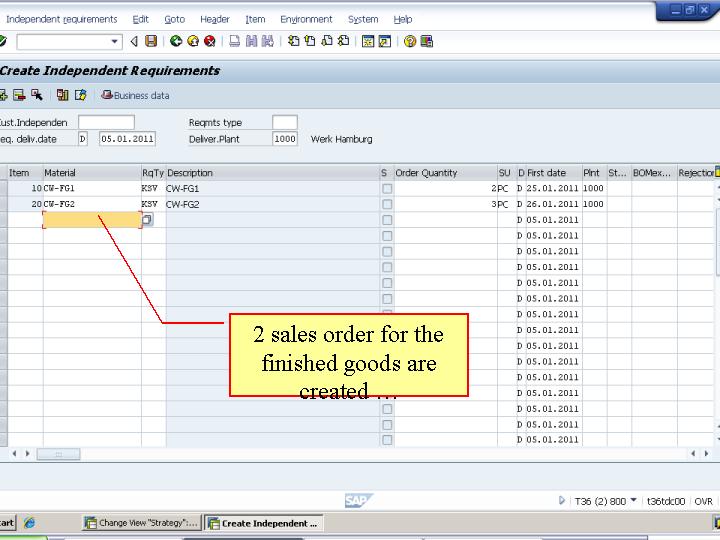The width and height of the screenshot is (720, 540).
Task: Go to Next Page icon
Action: (327, 41)
